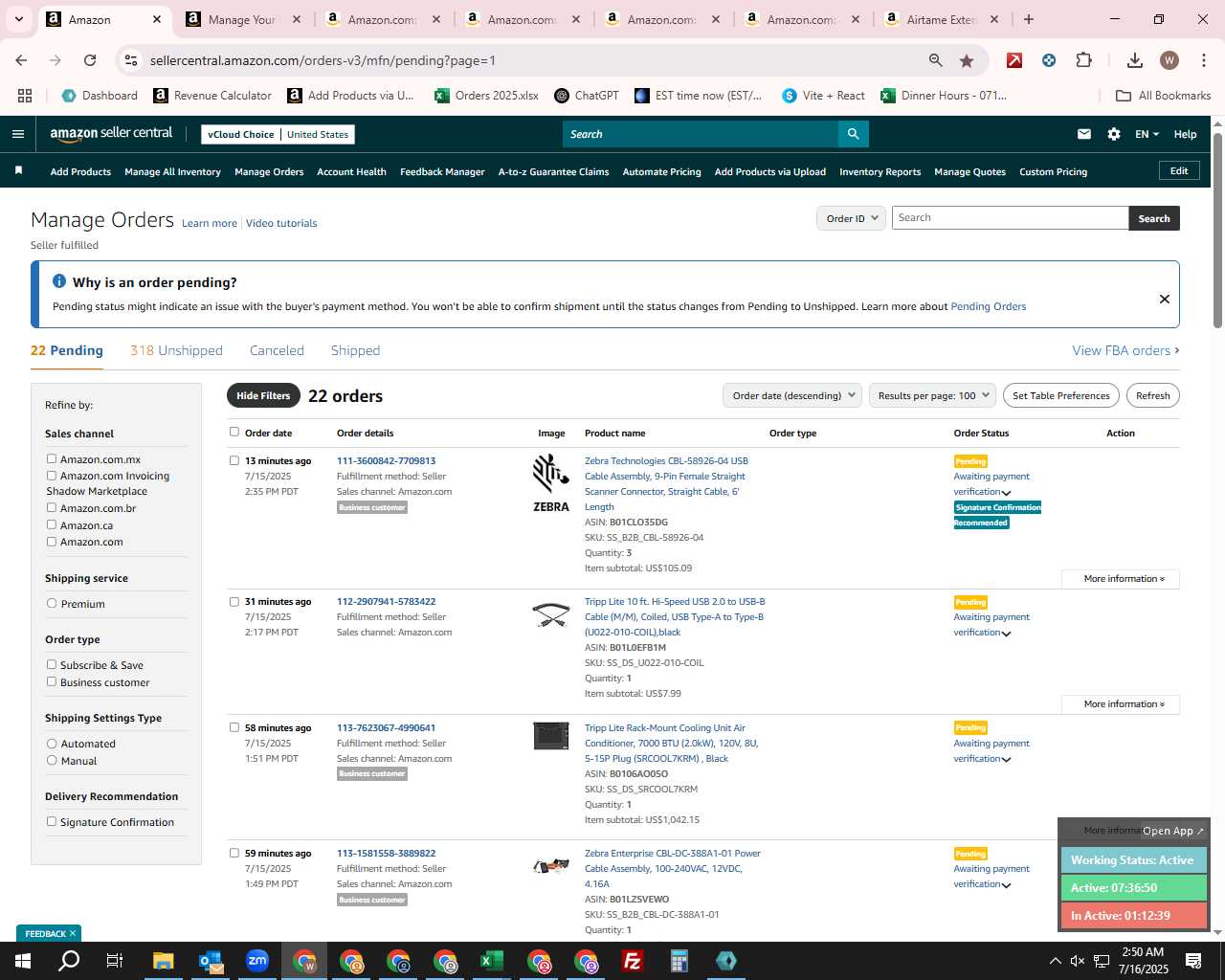Switch to the 318 Unshipped tab
Image resolution: width=1225 pixels, height=980 pixels.
176,350
